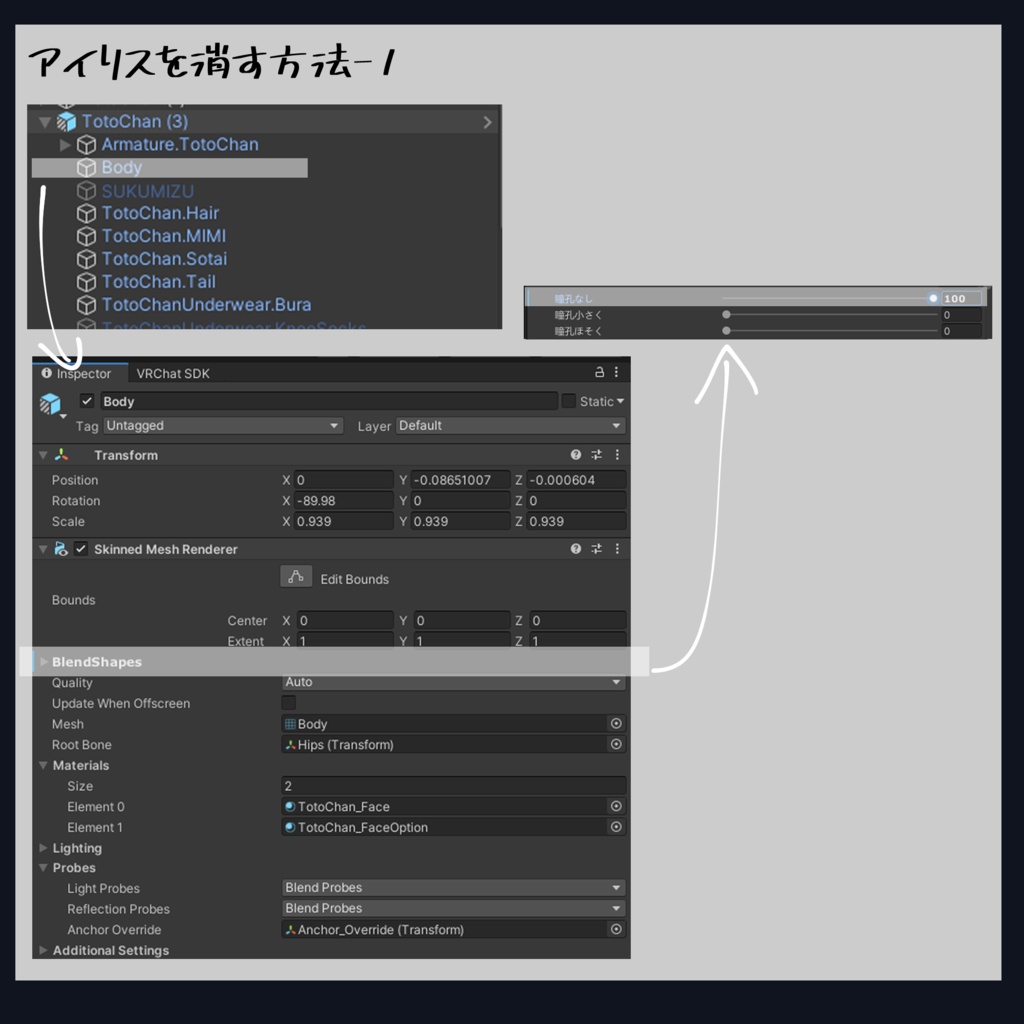Disable the Skinned Mesh Renderer component checkbox
This screenshot has height=1024, width=1024.
coord(79,549)
